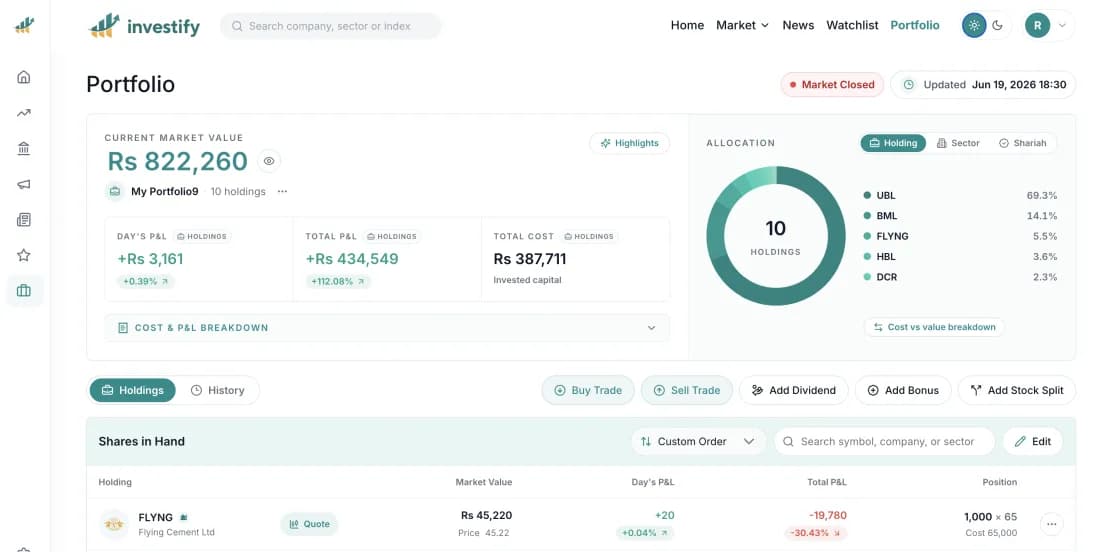Screen dimensions: 1120x552
Task: Focus the company, sector or index search
Action: coord(331,26)
